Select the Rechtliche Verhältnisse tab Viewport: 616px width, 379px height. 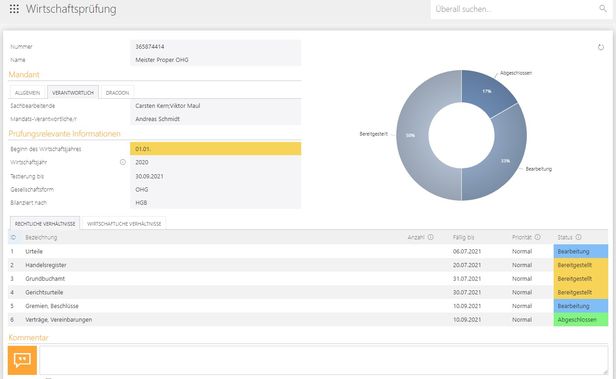click(x=45, y=223)
